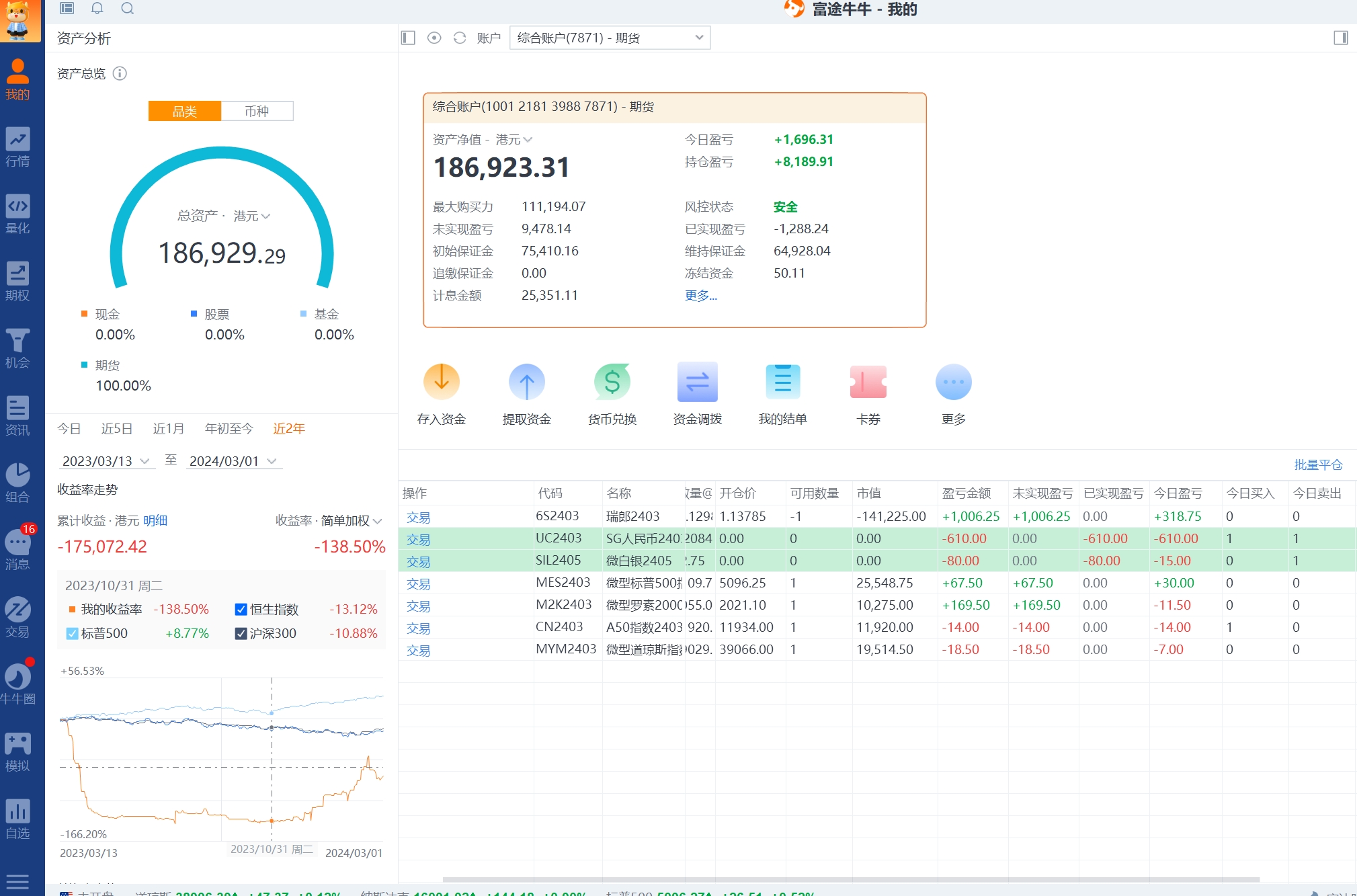Click the 现金 orange legend swatch

(x=85, y=313)
